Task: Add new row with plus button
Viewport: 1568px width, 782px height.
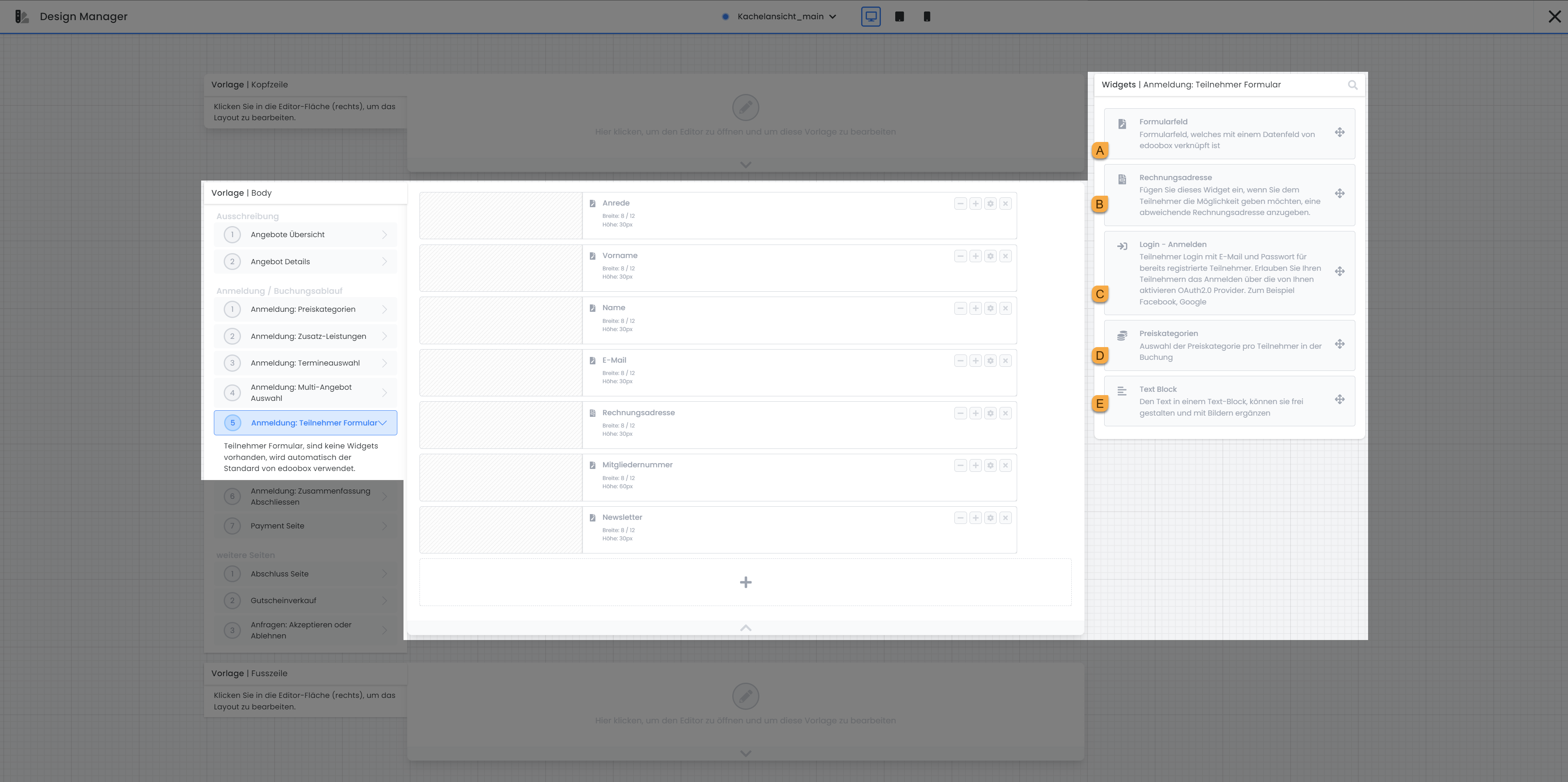Action: tap(745, 582)
